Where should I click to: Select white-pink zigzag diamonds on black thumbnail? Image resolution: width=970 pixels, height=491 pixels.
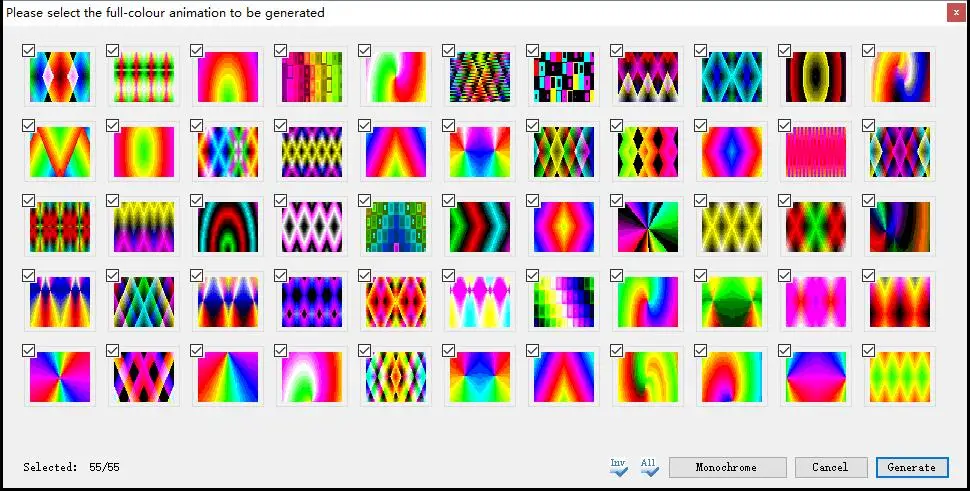tap(312, 227)
